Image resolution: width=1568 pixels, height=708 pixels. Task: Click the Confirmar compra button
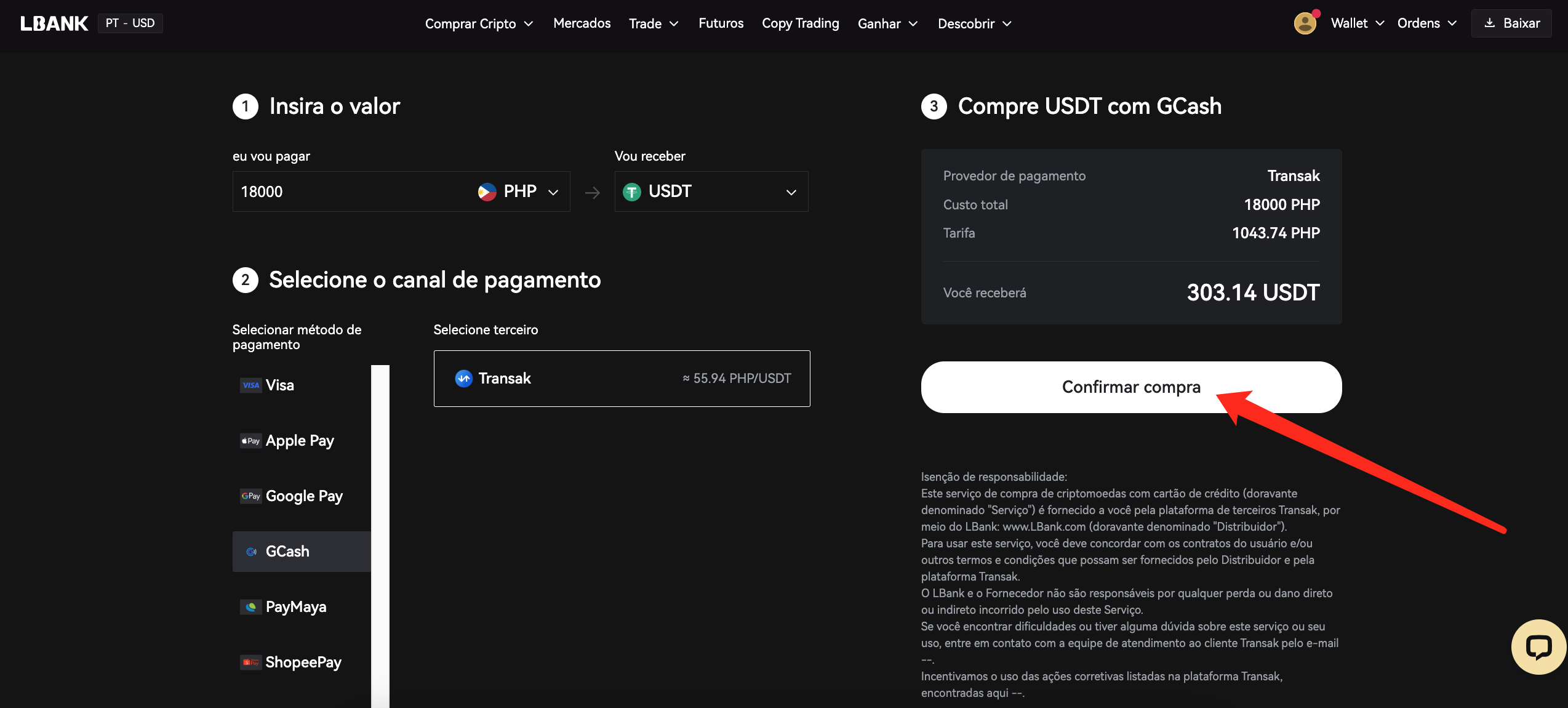[1131, 387]
